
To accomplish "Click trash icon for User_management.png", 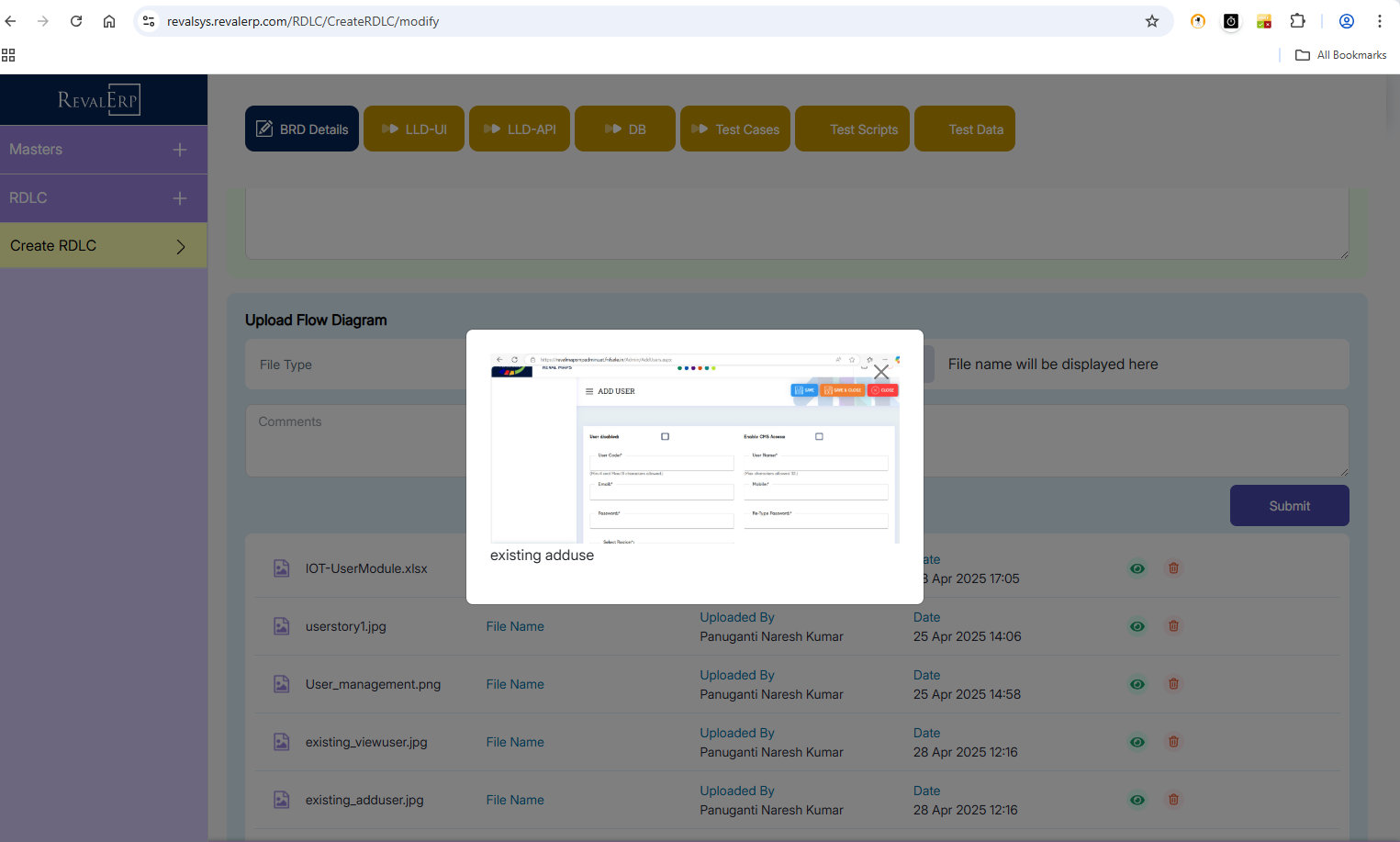I will pos(1173,684).
